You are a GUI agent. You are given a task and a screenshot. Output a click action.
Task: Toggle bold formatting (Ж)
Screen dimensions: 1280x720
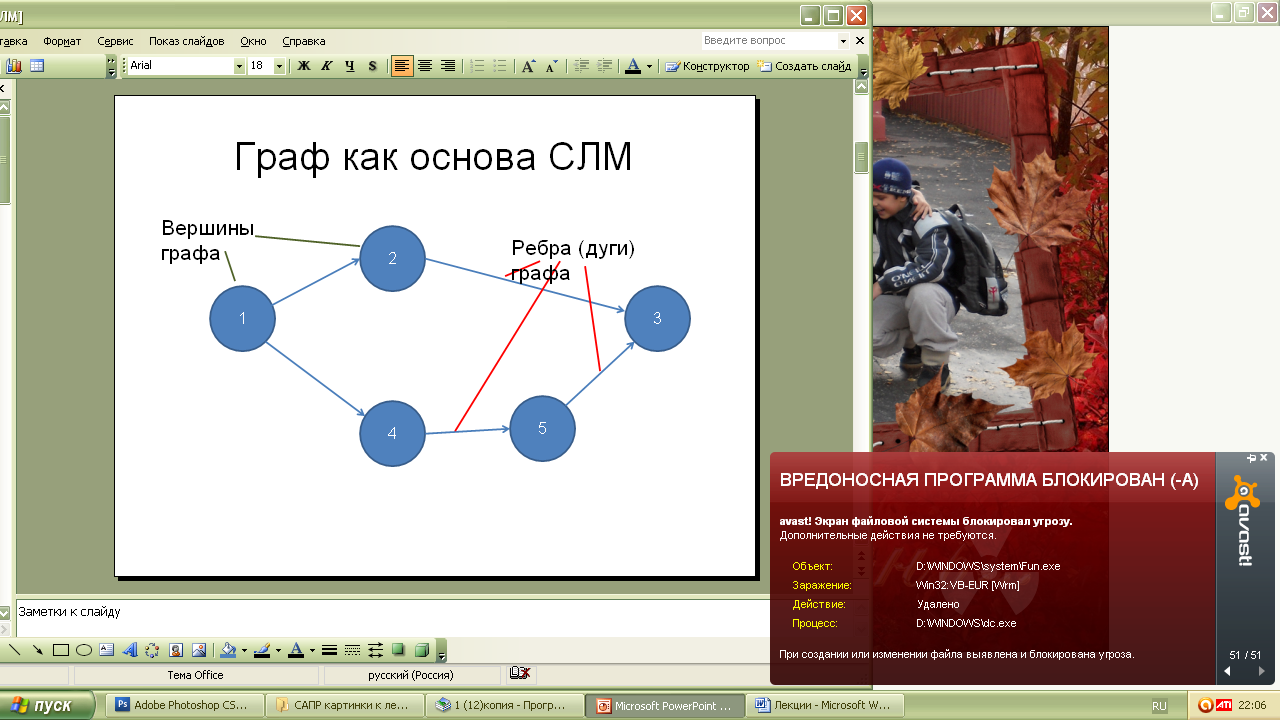(304, 66)
